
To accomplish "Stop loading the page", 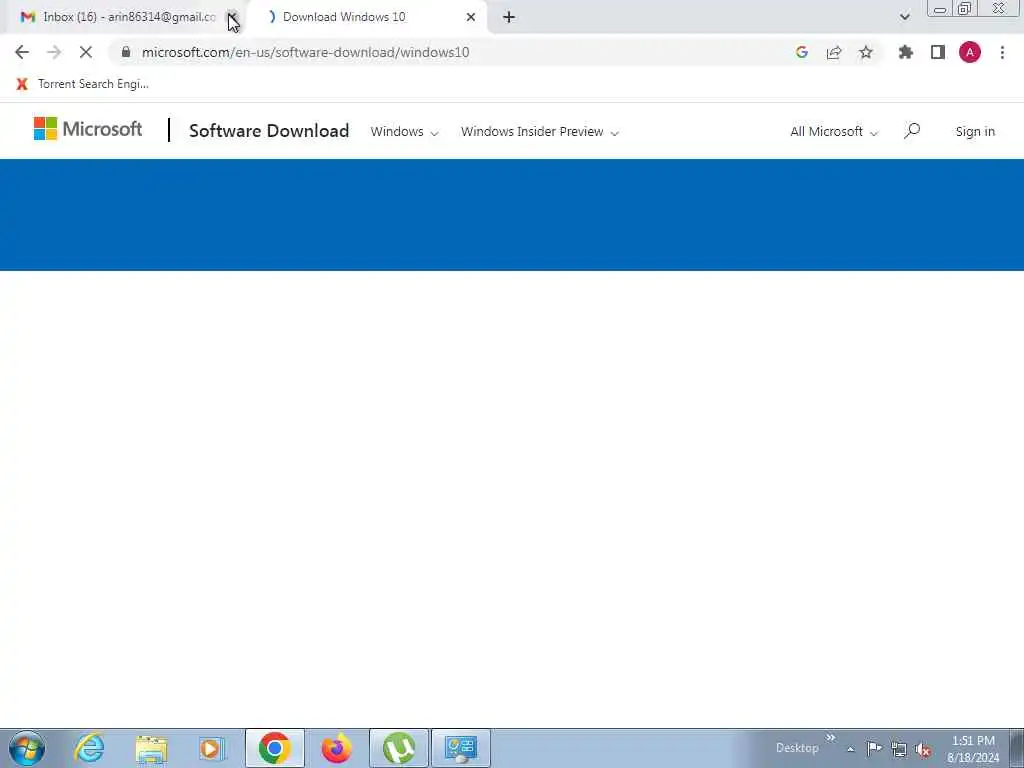I will [x=86, y=52].
